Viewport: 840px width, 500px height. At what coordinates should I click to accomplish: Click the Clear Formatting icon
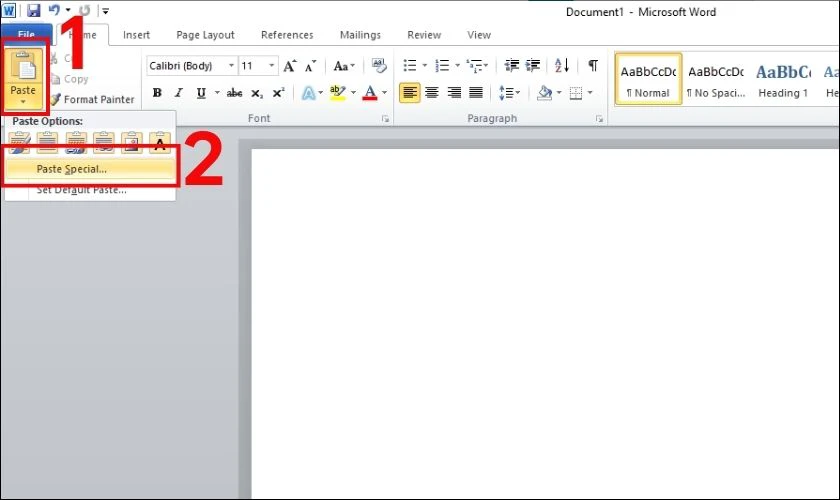[379, 66]
